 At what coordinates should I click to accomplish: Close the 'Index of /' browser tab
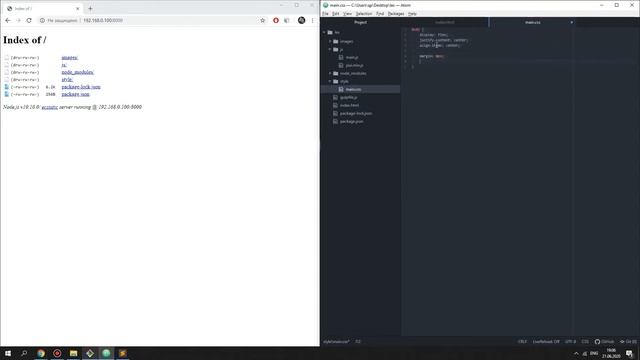pos(78,8)
